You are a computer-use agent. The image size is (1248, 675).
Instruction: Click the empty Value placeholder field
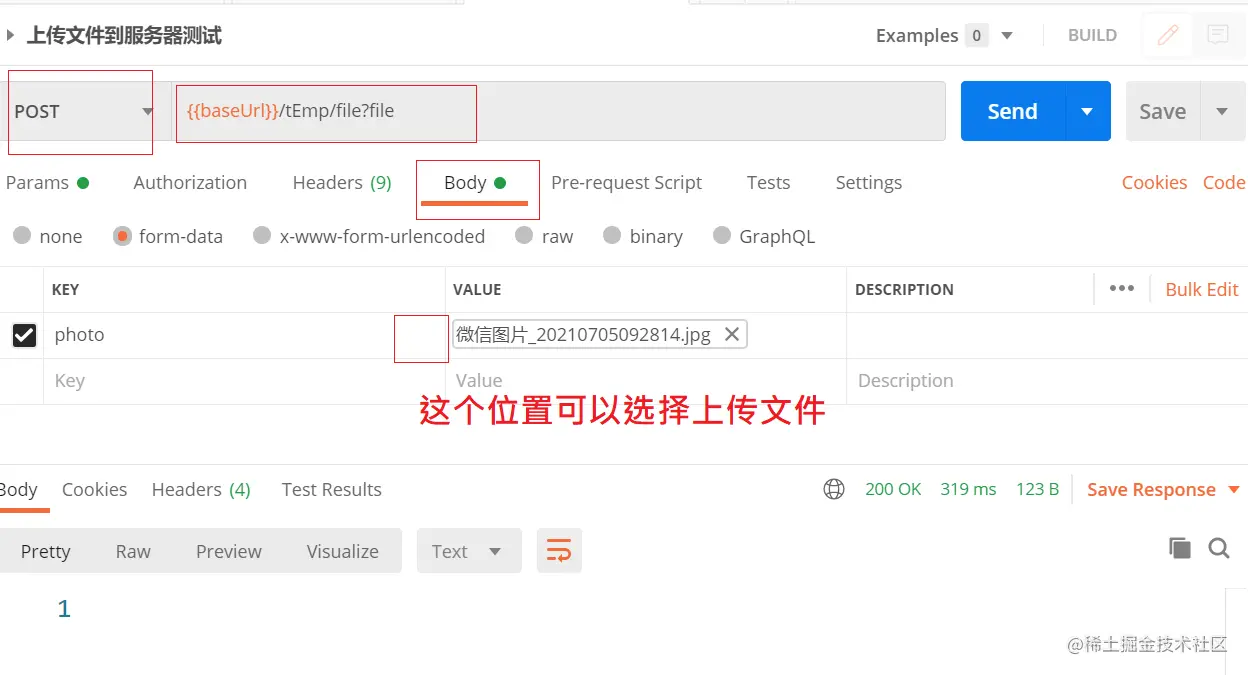click(x=646, y=381)
